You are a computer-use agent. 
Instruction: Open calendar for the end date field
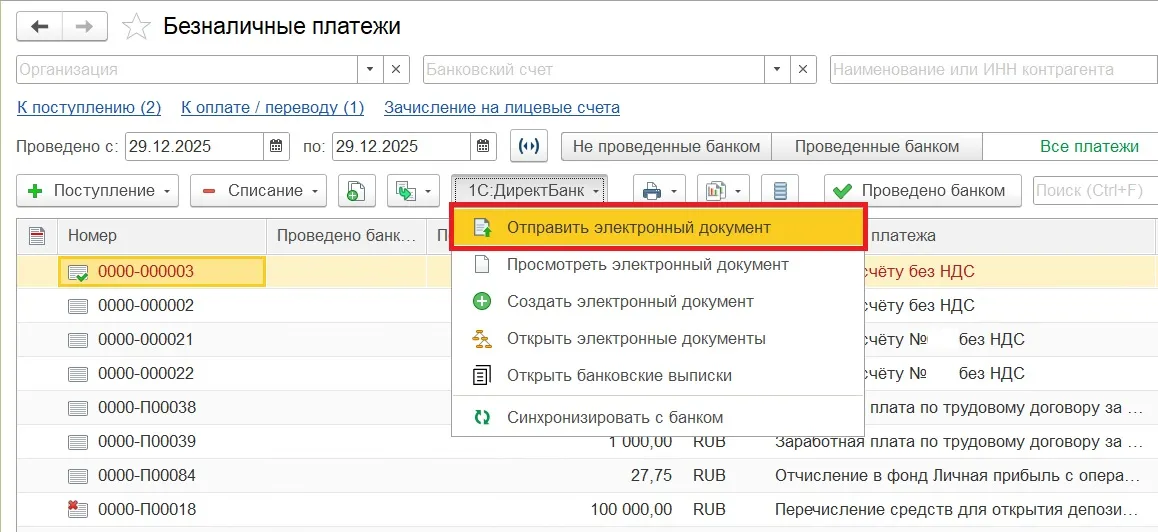pos(484,146)
